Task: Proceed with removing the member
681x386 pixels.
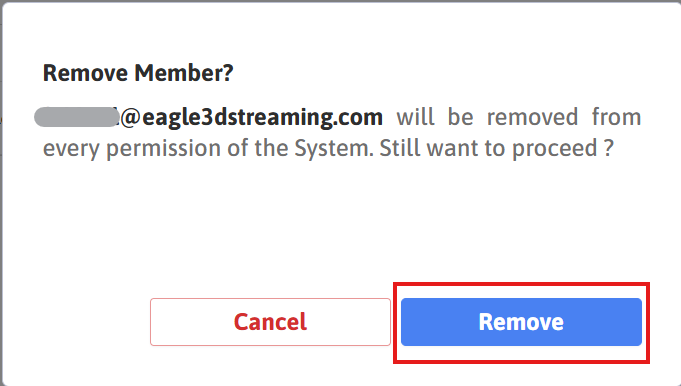Action: pyautogui.click(x=521, y=322)
